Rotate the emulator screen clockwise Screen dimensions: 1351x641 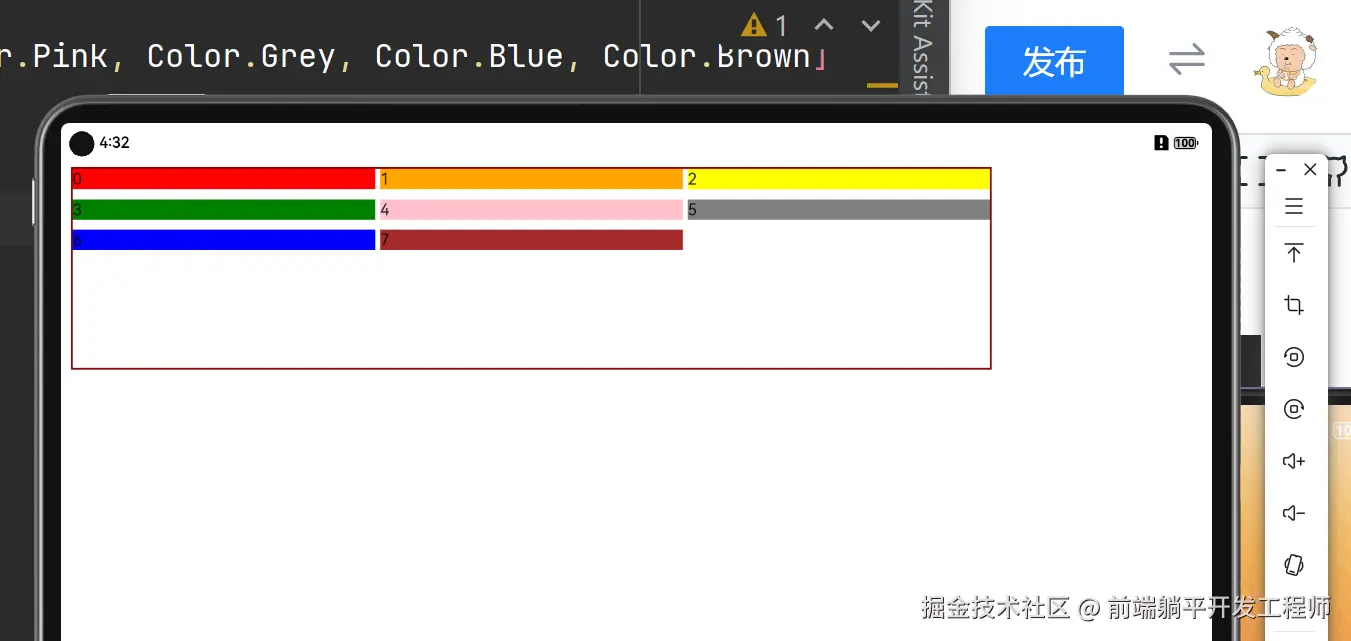[x=1294, y=408]
